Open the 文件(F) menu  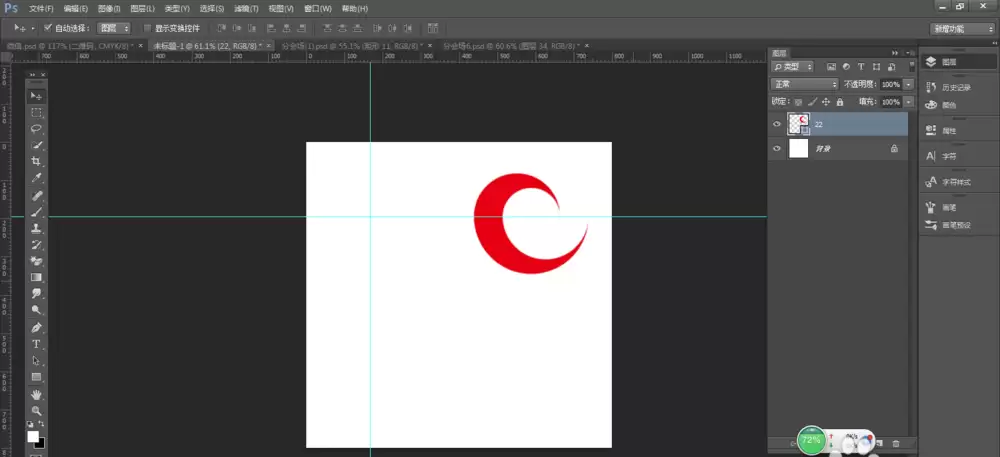[41, 9]
